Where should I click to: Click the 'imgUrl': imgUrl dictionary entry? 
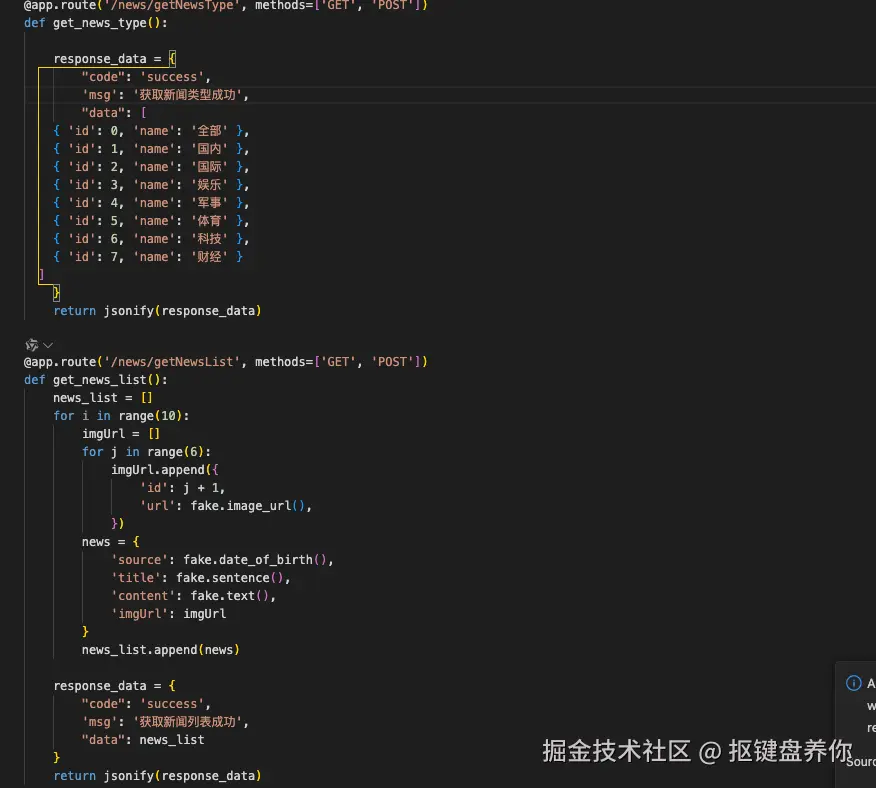[x=169, y=614]
